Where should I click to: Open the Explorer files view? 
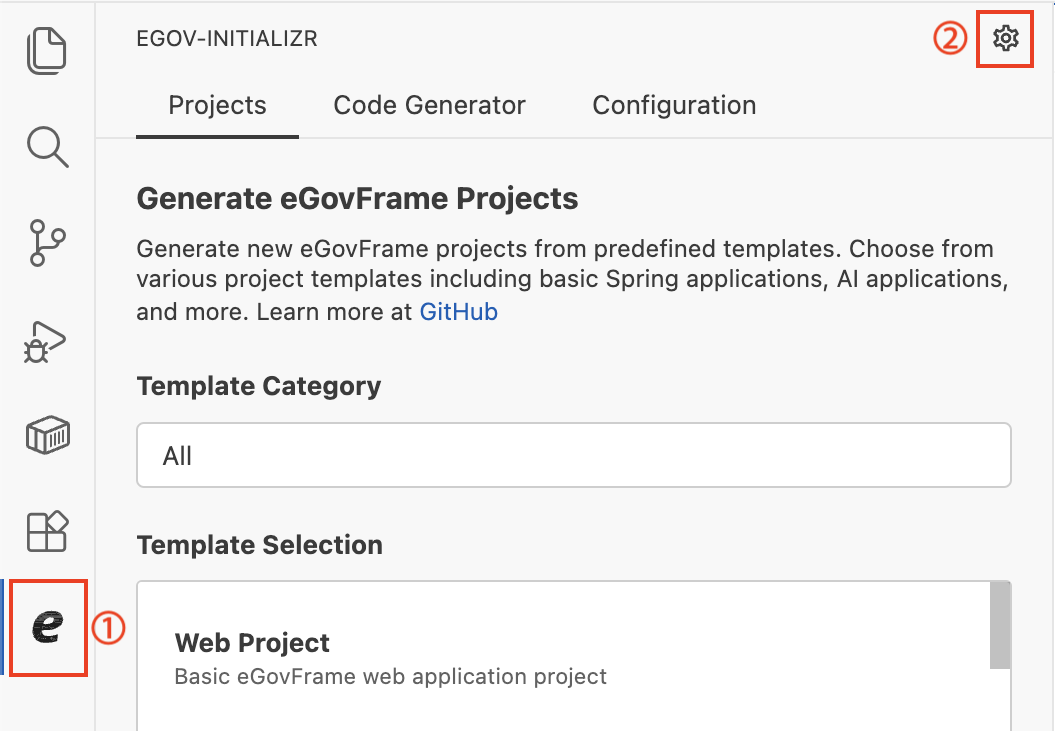(47, 51)
